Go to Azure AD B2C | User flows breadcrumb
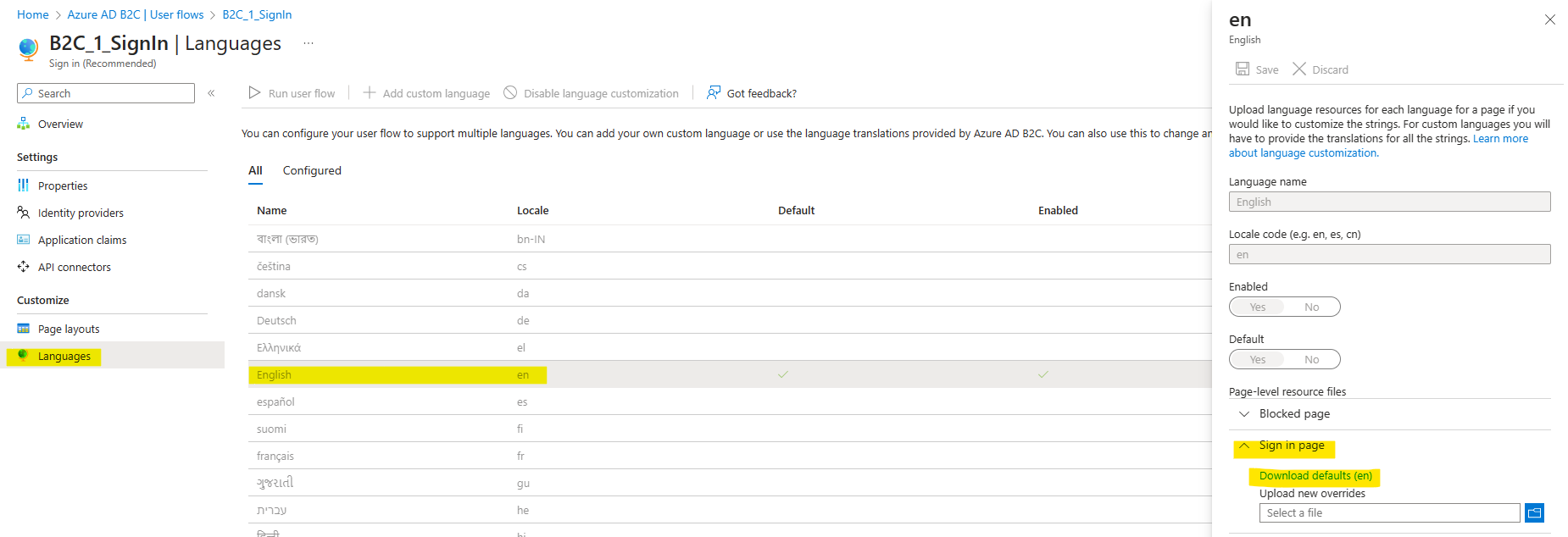This screenshot has height=537, width=1568. coord(136,14)
